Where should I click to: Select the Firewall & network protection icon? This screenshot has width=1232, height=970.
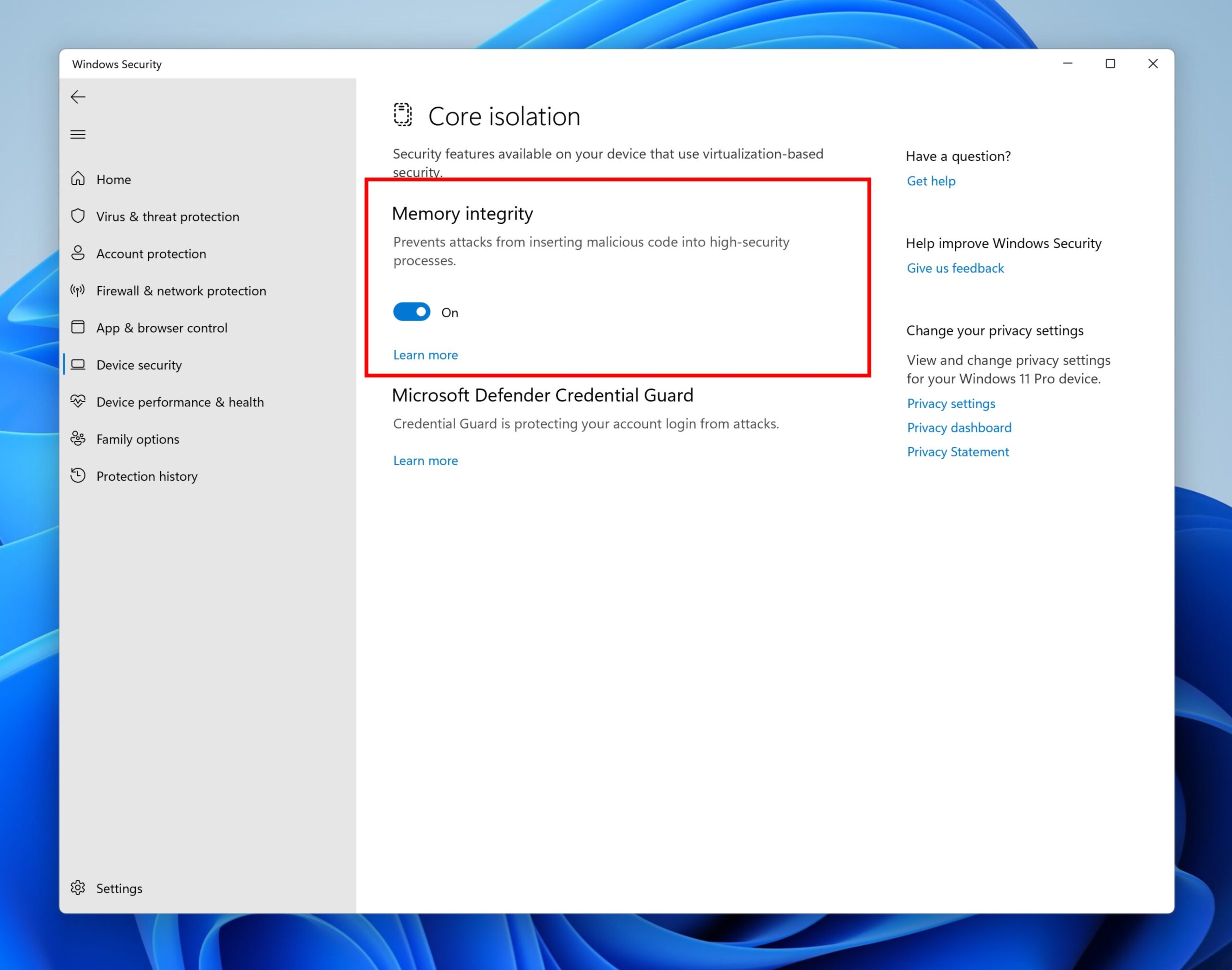click(x=78, y=290)
